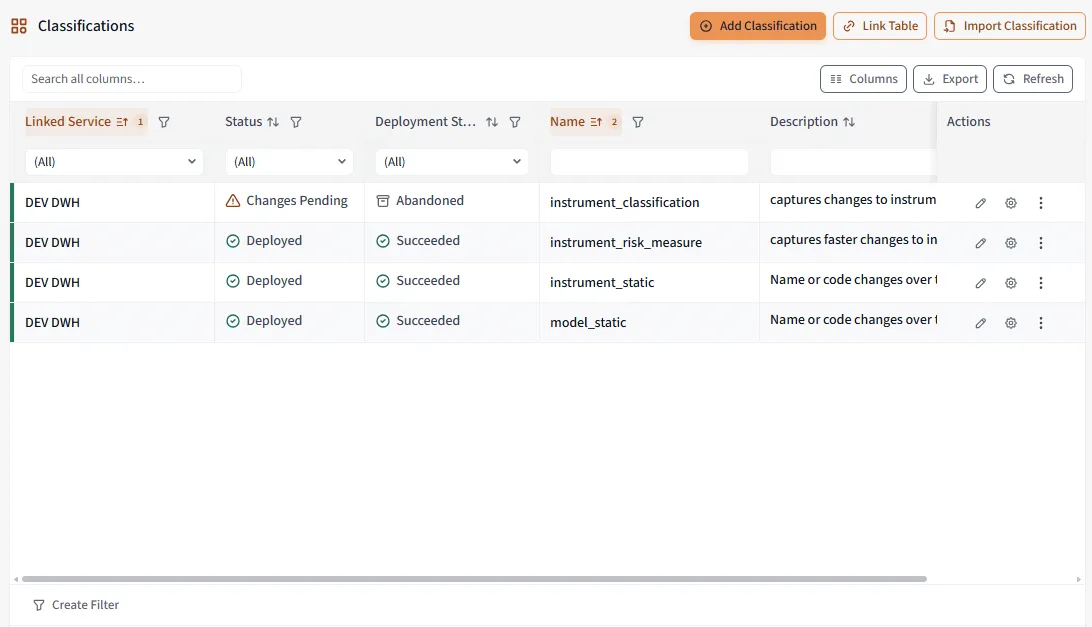Click Create Filter link
The image size is (1092, 627).
coord(76,605)
